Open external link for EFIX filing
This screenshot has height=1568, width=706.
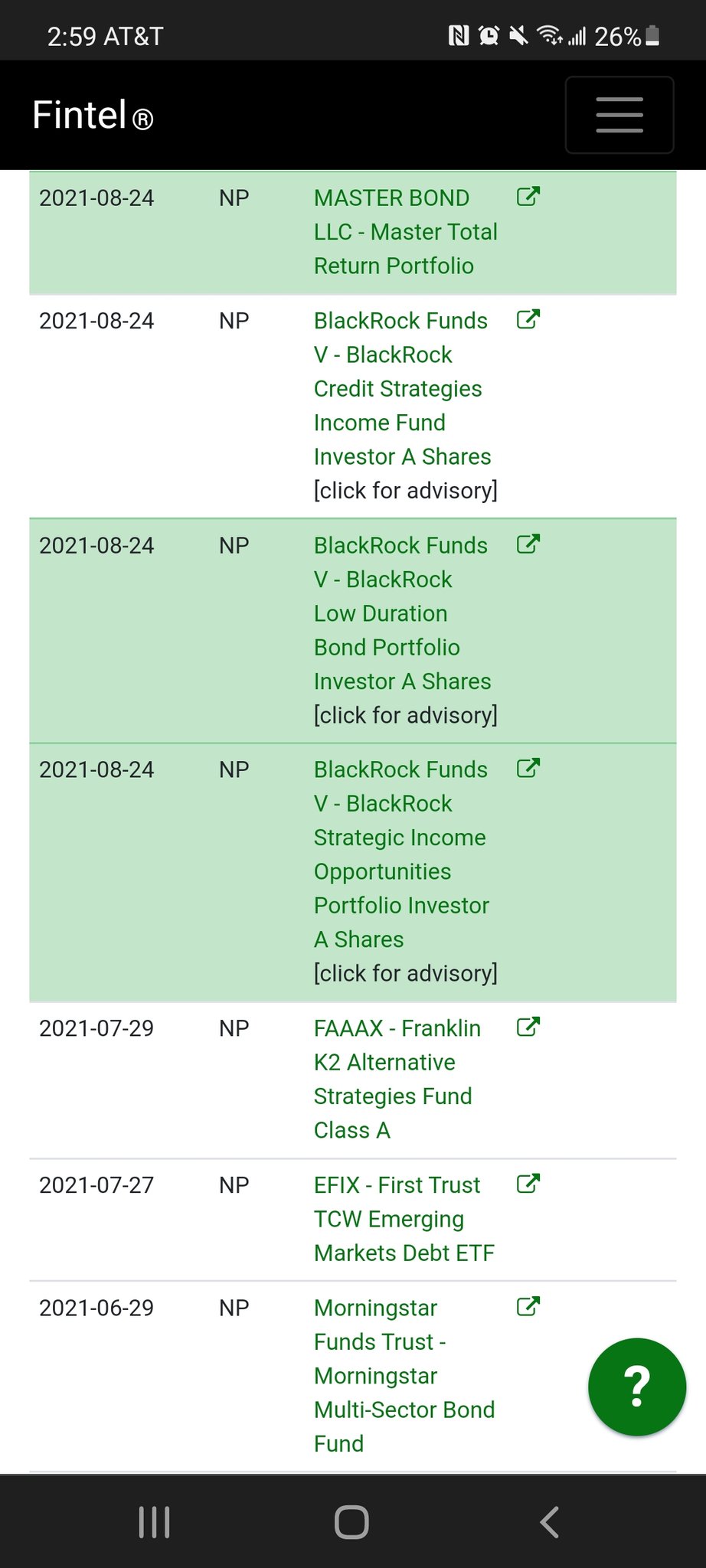[x=528, y=1184]
